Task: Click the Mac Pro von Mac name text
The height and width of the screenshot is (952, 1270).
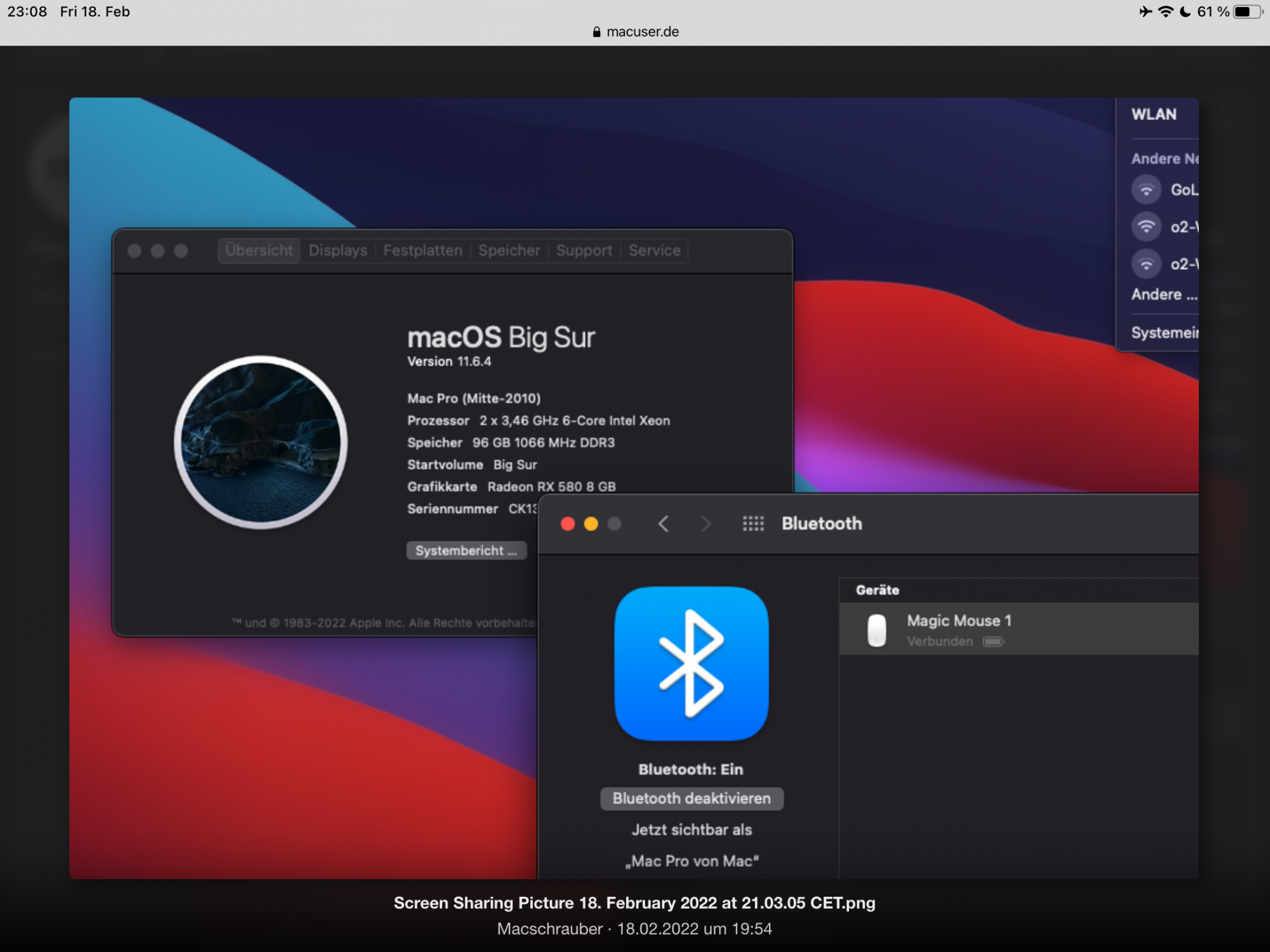Action: point(692,861)
